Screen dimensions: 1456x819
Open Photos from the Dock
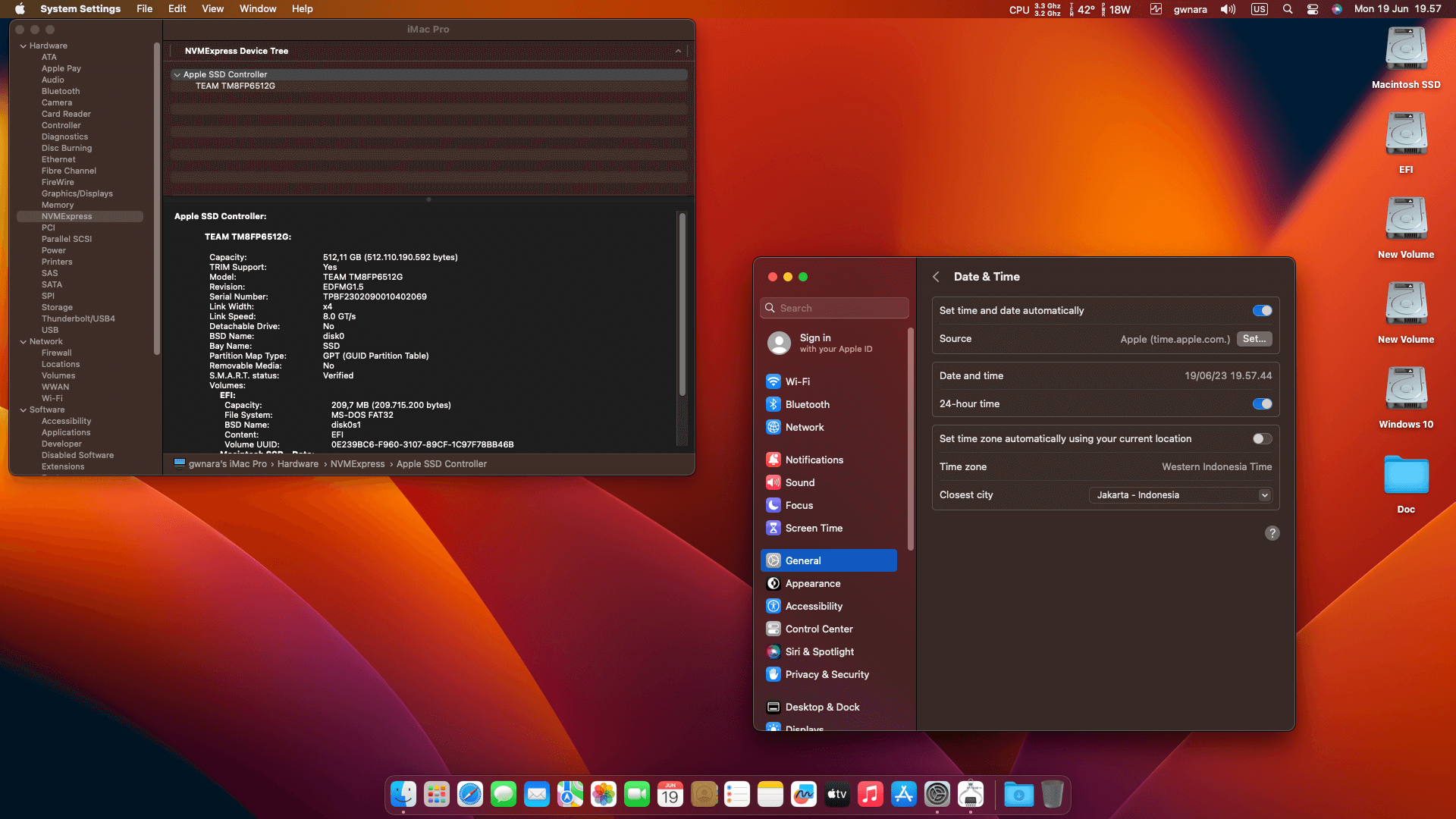(604, 794)
